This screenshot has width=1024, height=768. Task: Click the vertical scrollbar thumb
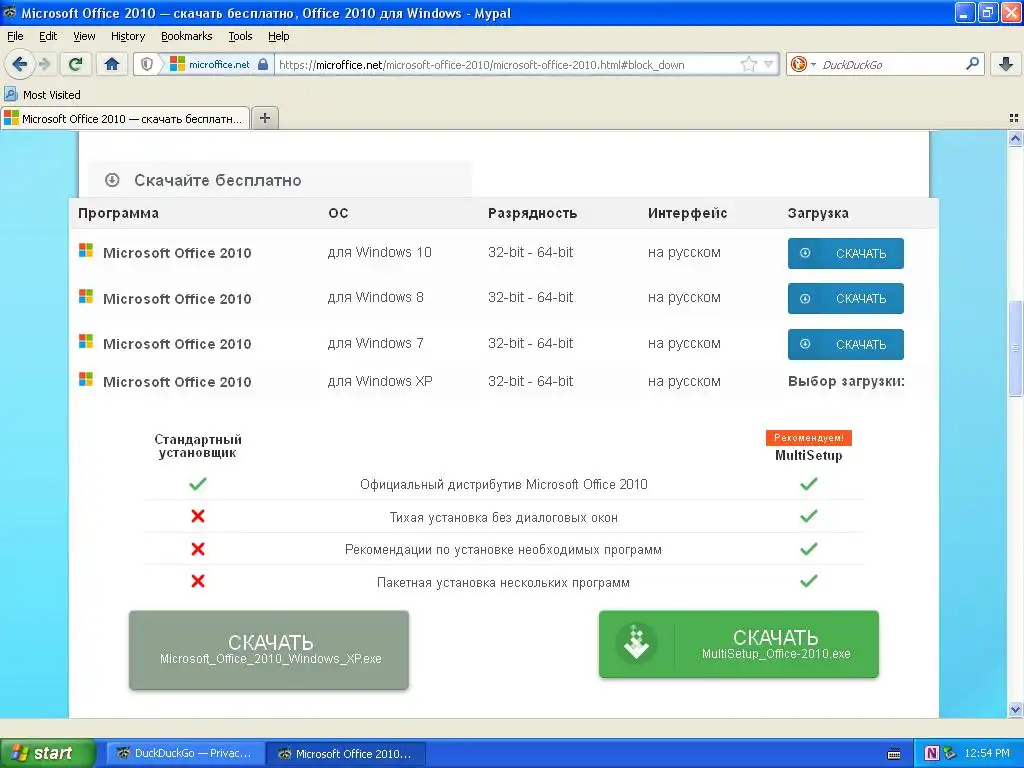point(1015,348)
